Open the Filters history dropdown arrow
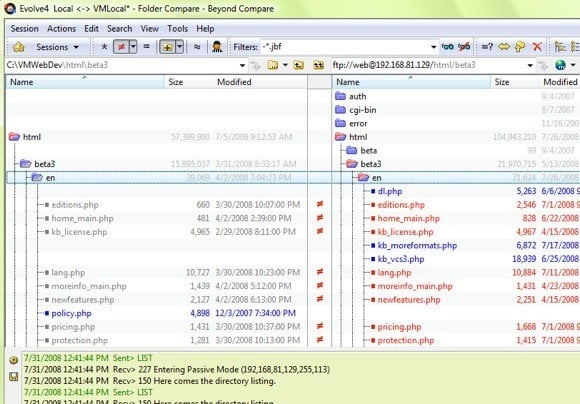Viewport: 580px width, 404px height. 434,47
